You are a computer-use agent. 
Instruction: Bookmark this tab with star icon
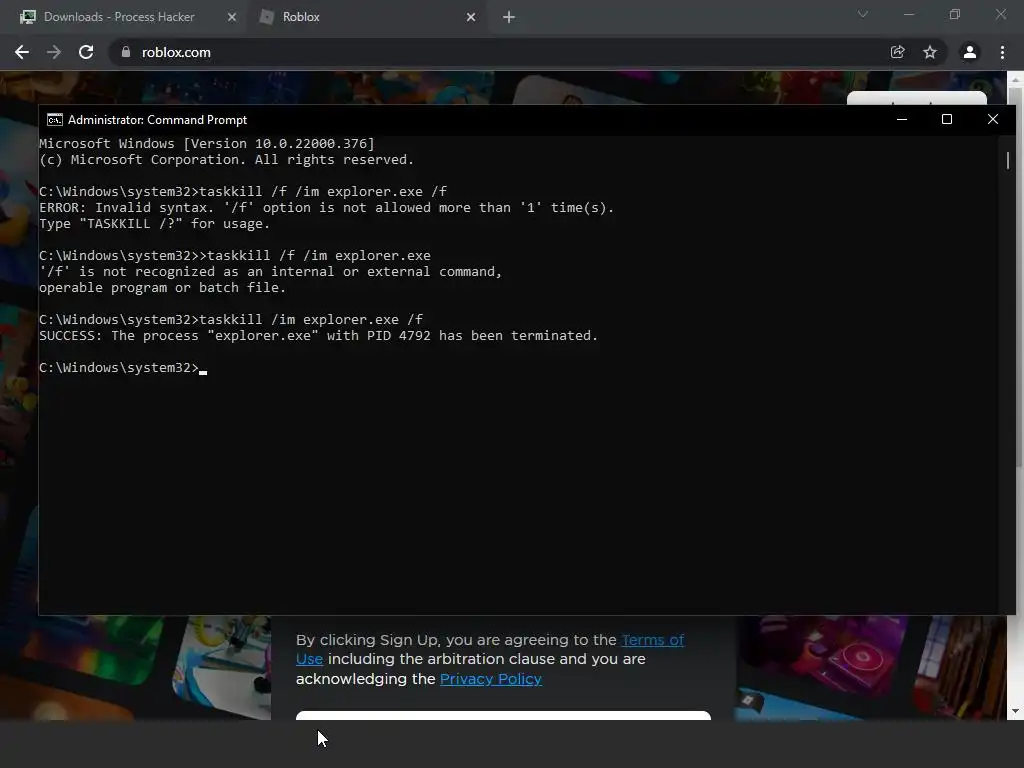tap(930, 52)
